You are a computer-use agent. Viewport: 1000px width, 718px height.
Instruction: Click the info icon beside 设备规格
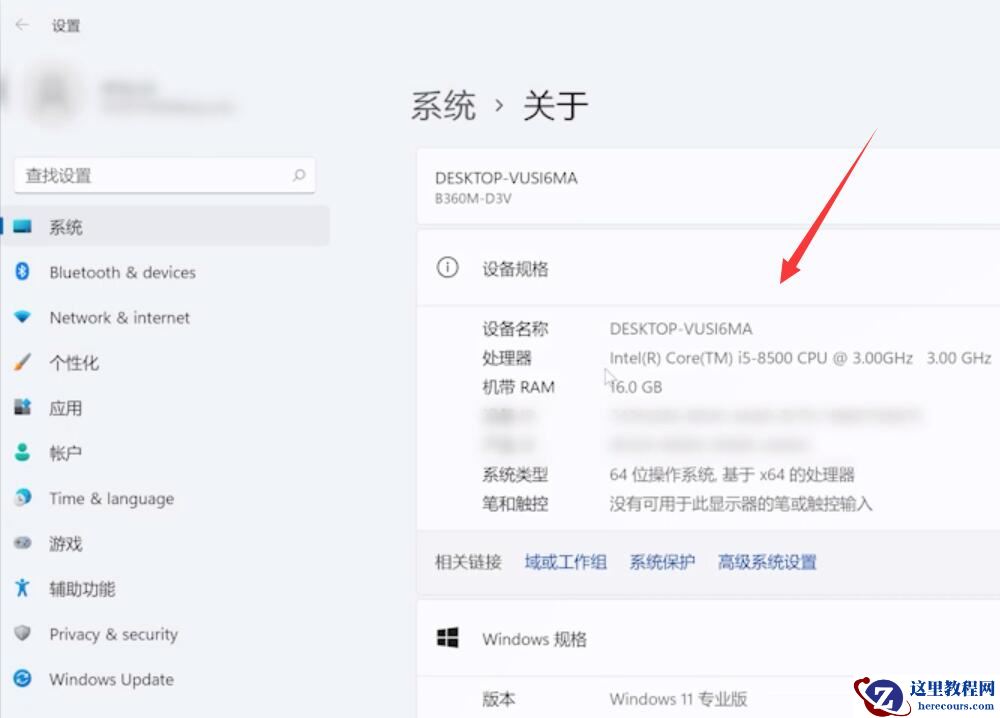pyautogui.click(x=447, y=268)
